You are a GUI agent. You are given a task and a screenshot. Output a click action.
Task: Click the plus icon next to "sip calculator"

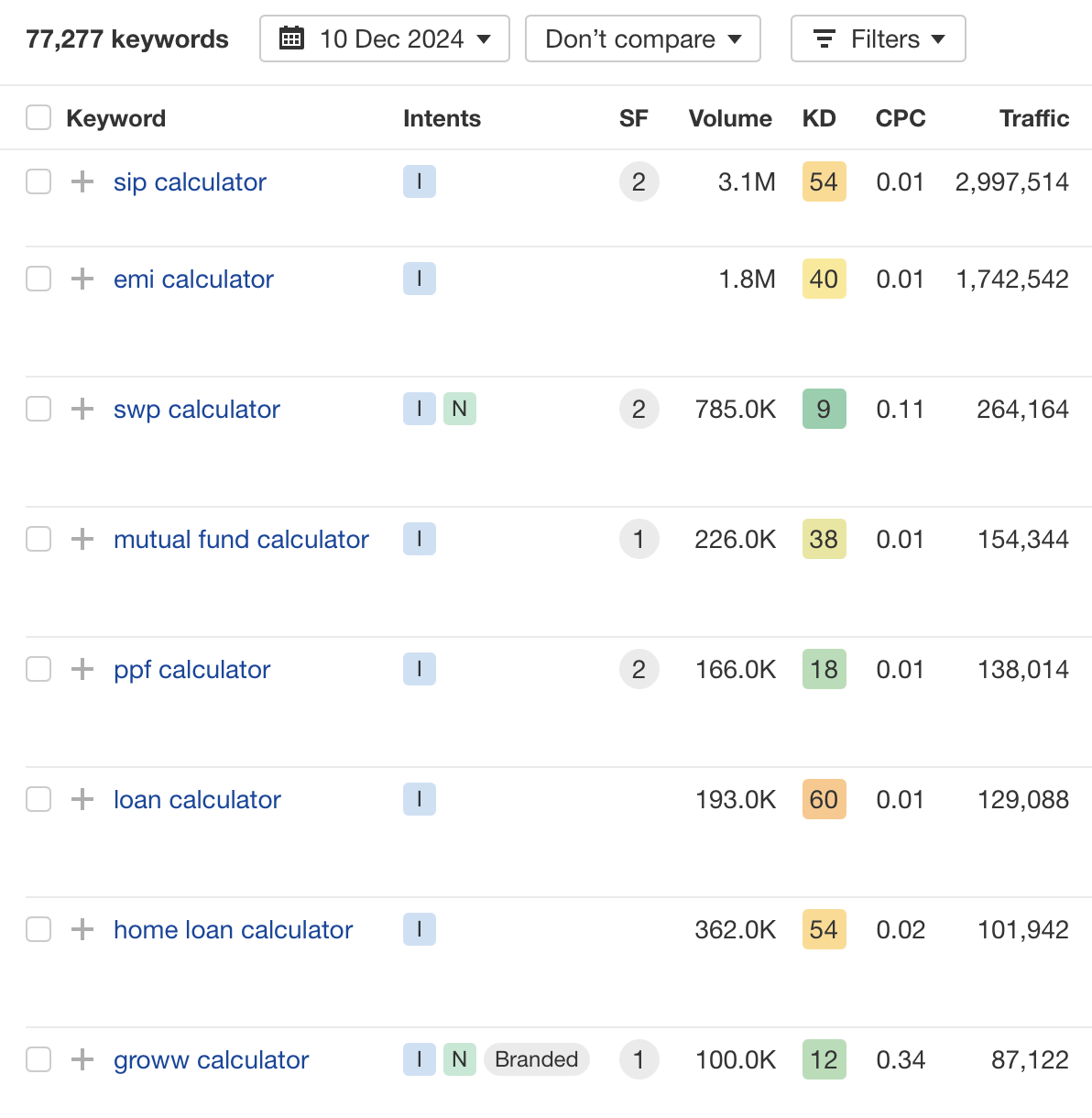(x=82, y=181)
